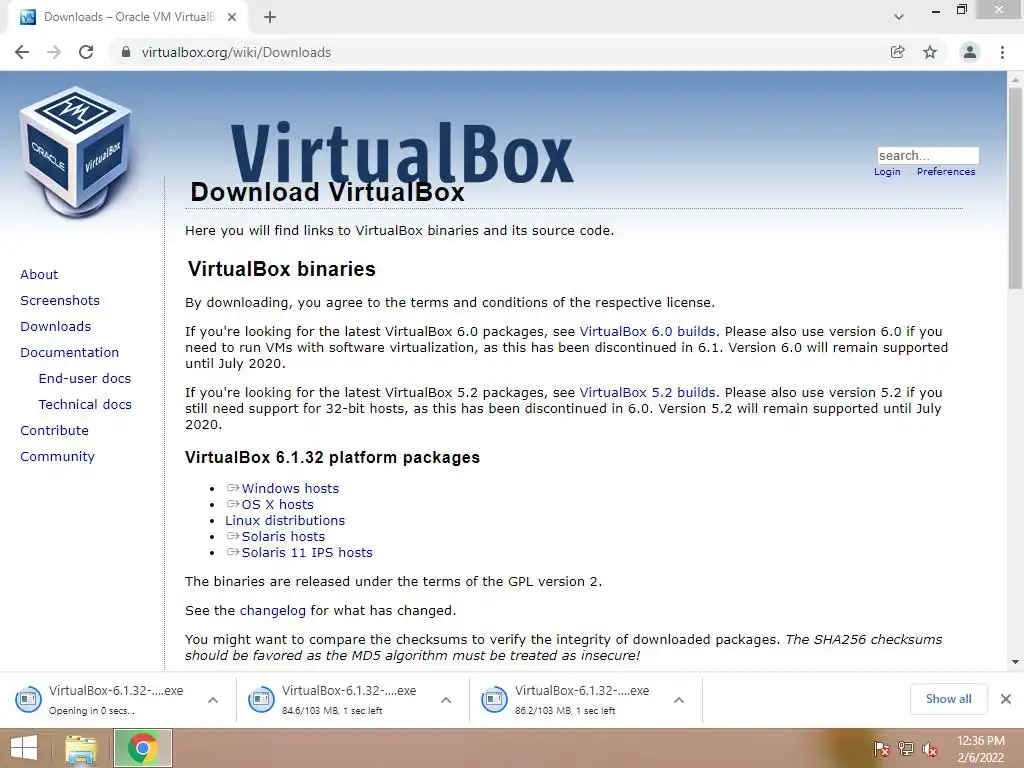This screenshot has width=1024, height=768.
Task: Click the page vertical scrollbar thumb
Action: pos(1015,188)
